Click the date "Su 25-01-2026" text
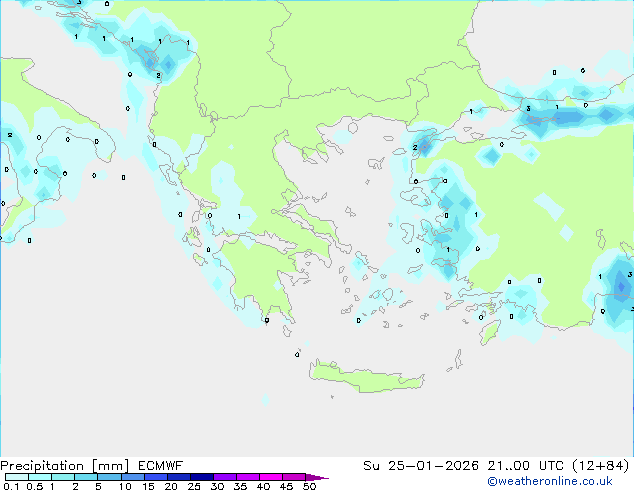 (421, 466)
